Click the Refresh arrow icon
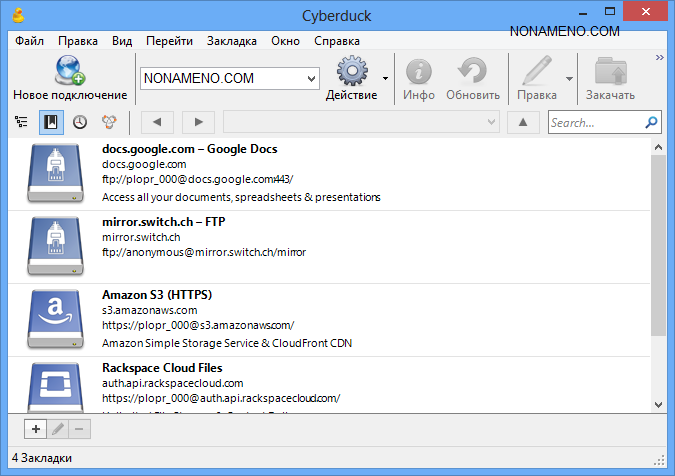The height and width of the screenshot is (476, 675). pyautogui.click(x=472, y=72)
